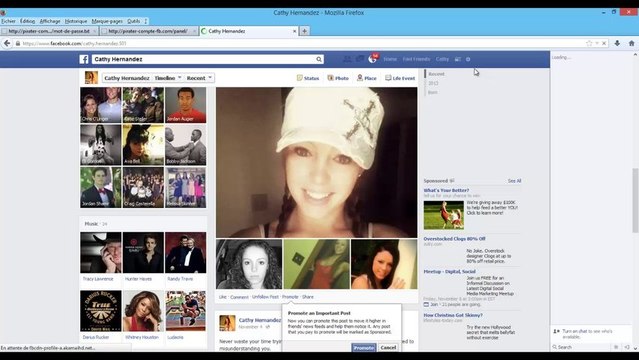Close the Cathy Hernandez tab

click(x=295, y=31)
